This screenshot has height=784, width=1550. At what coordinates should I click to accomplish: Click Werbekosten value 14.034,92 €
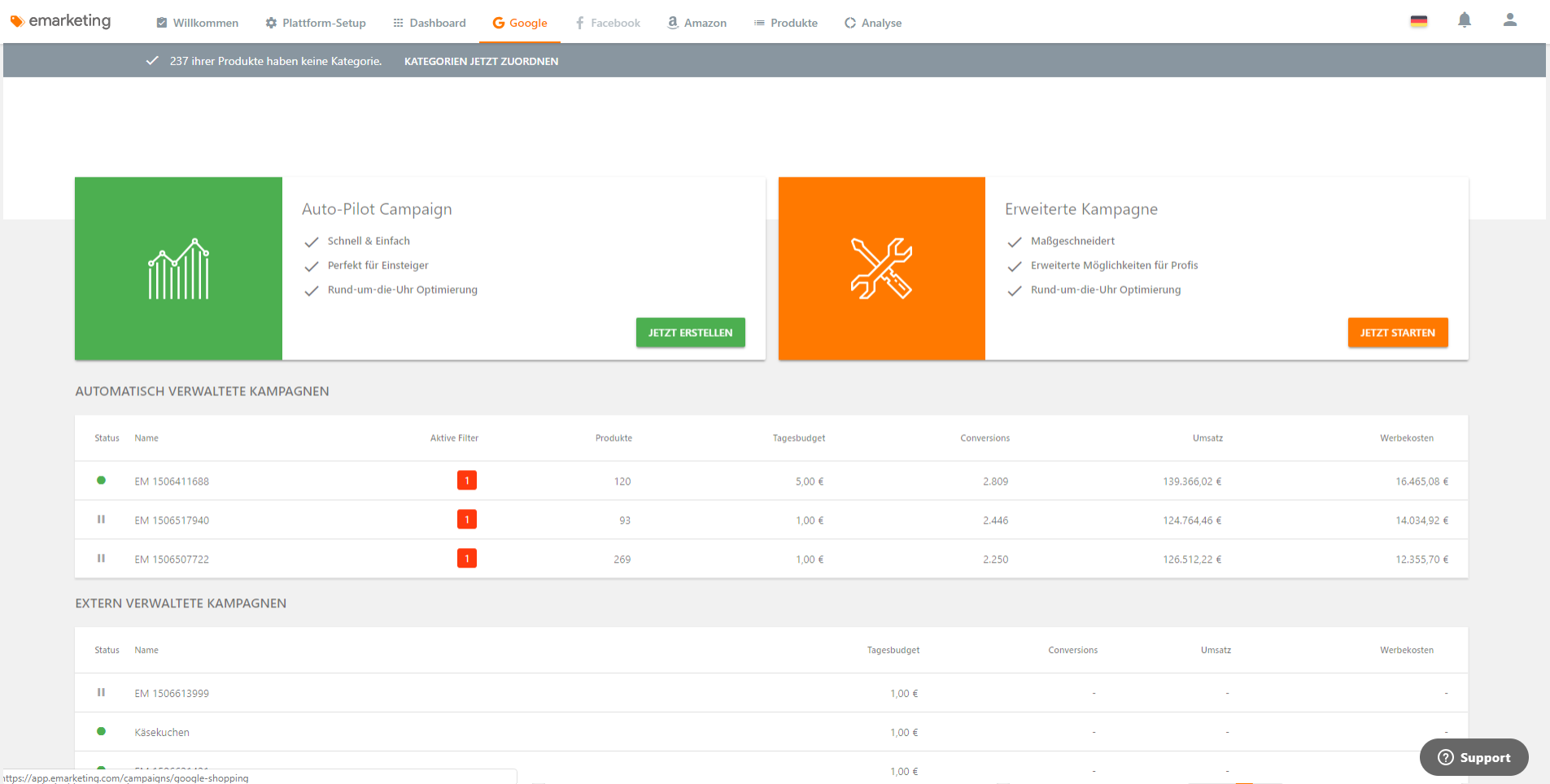[x=1422, y=520]
